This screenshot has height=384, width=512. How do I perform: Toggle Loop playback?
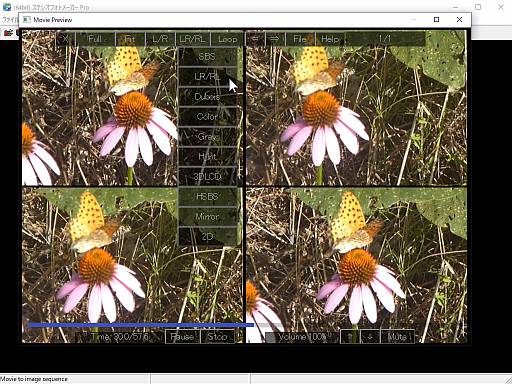point(227,39)
